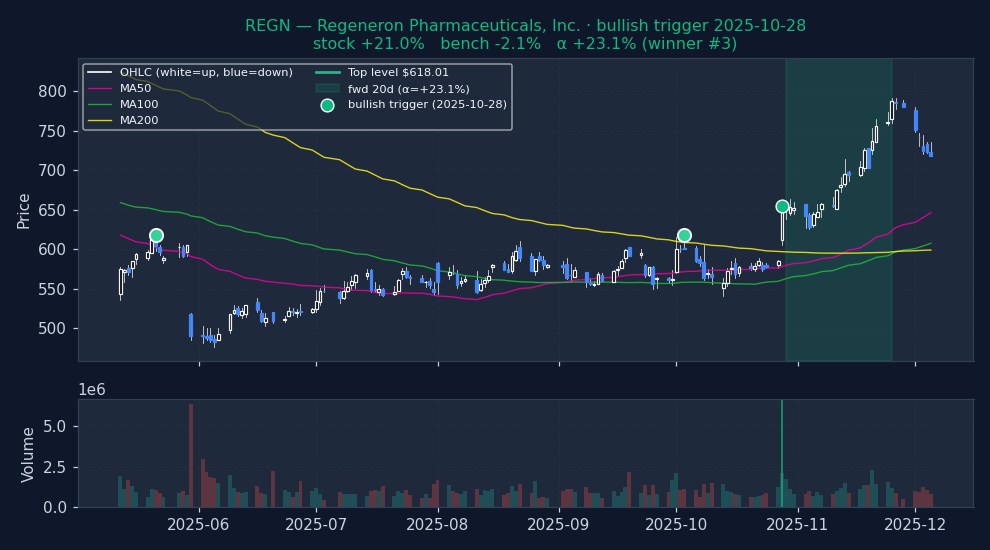The width and height of the screenshot is (990, 550).
Task: Select the 2025-06 x-axis date label
Action: tap(199, 525)
